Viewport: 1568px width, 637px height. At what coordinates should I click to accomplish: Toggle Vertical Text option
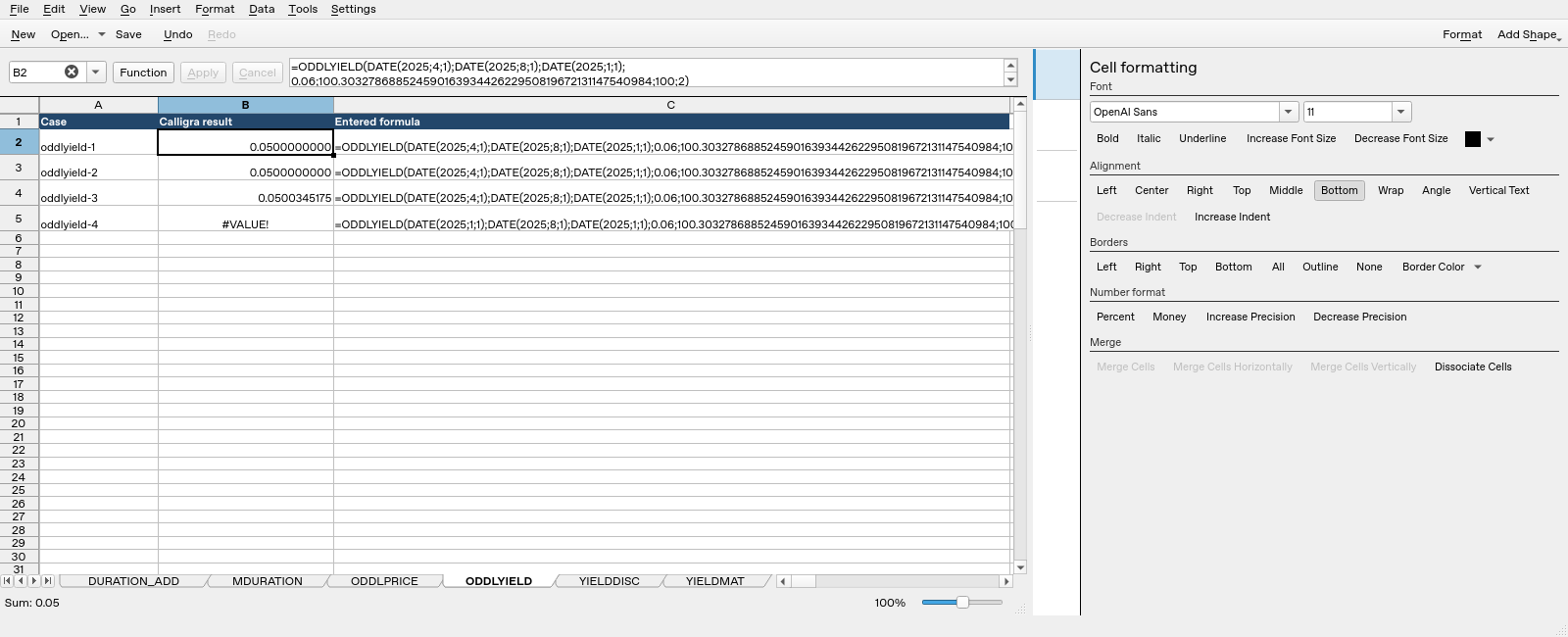tap(1498, 190)
